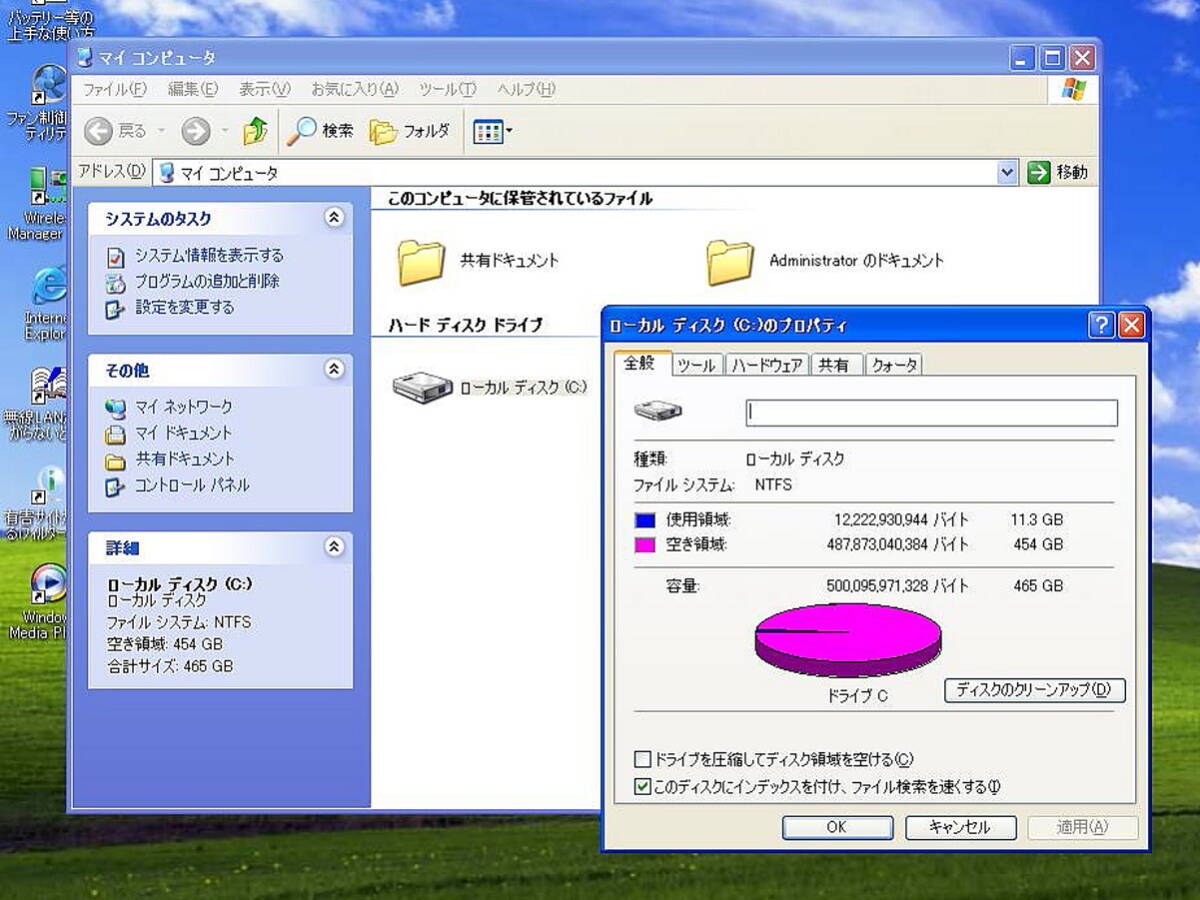
Task: Enable ドライブを圧縮 compress drive checkbox
Action: click(x=643, y=759)
